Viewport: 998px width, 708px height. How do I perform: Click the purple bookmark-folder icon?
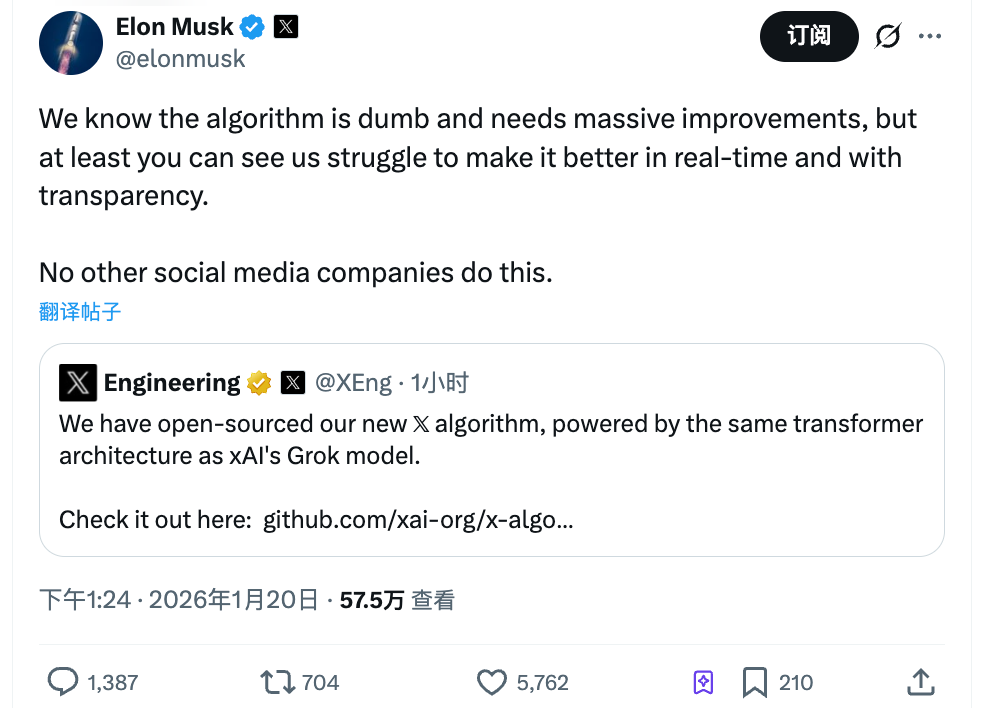703,682
